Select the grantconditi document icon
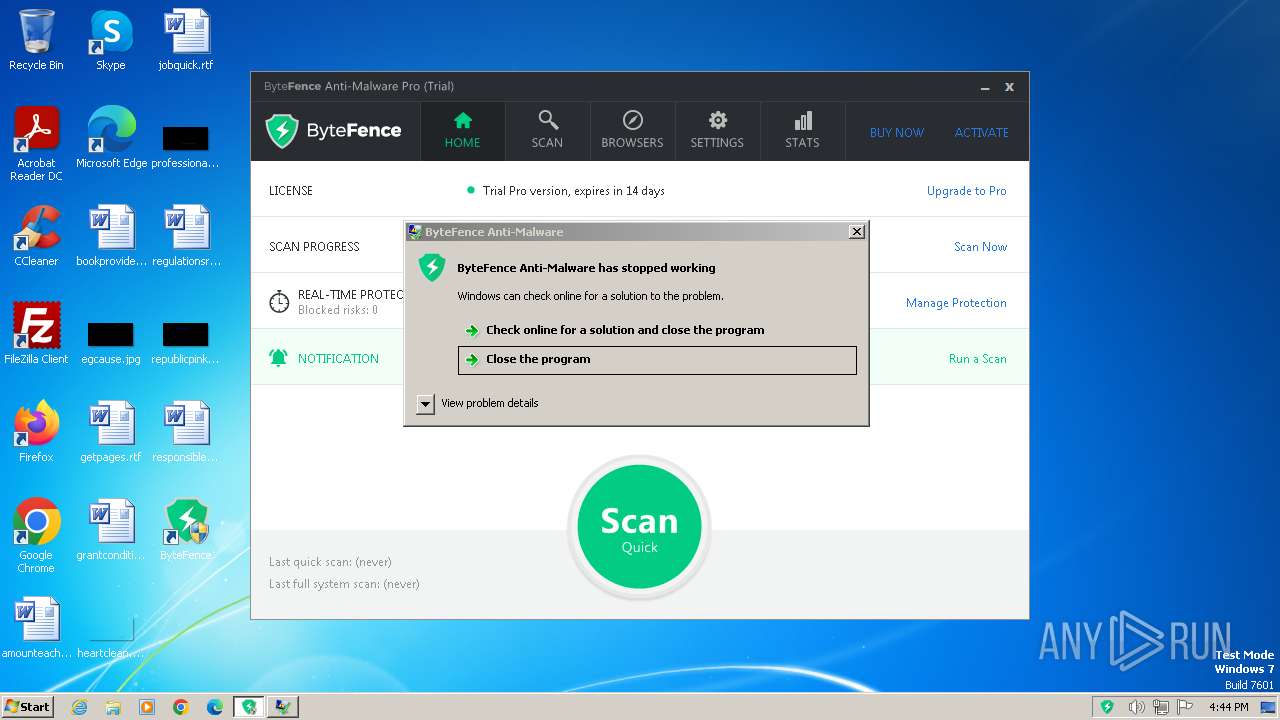 (x=111, y=530)
